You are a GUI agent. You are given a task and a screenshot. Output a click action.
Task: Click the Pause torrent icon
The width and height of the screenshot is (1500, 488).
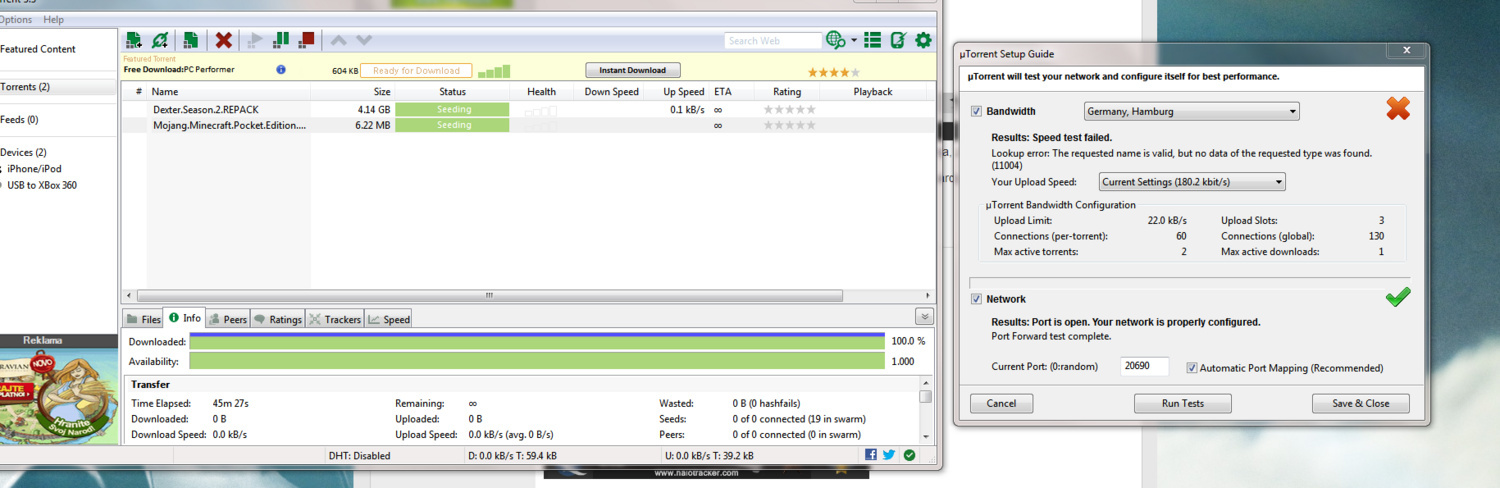(x=281, y=40)
